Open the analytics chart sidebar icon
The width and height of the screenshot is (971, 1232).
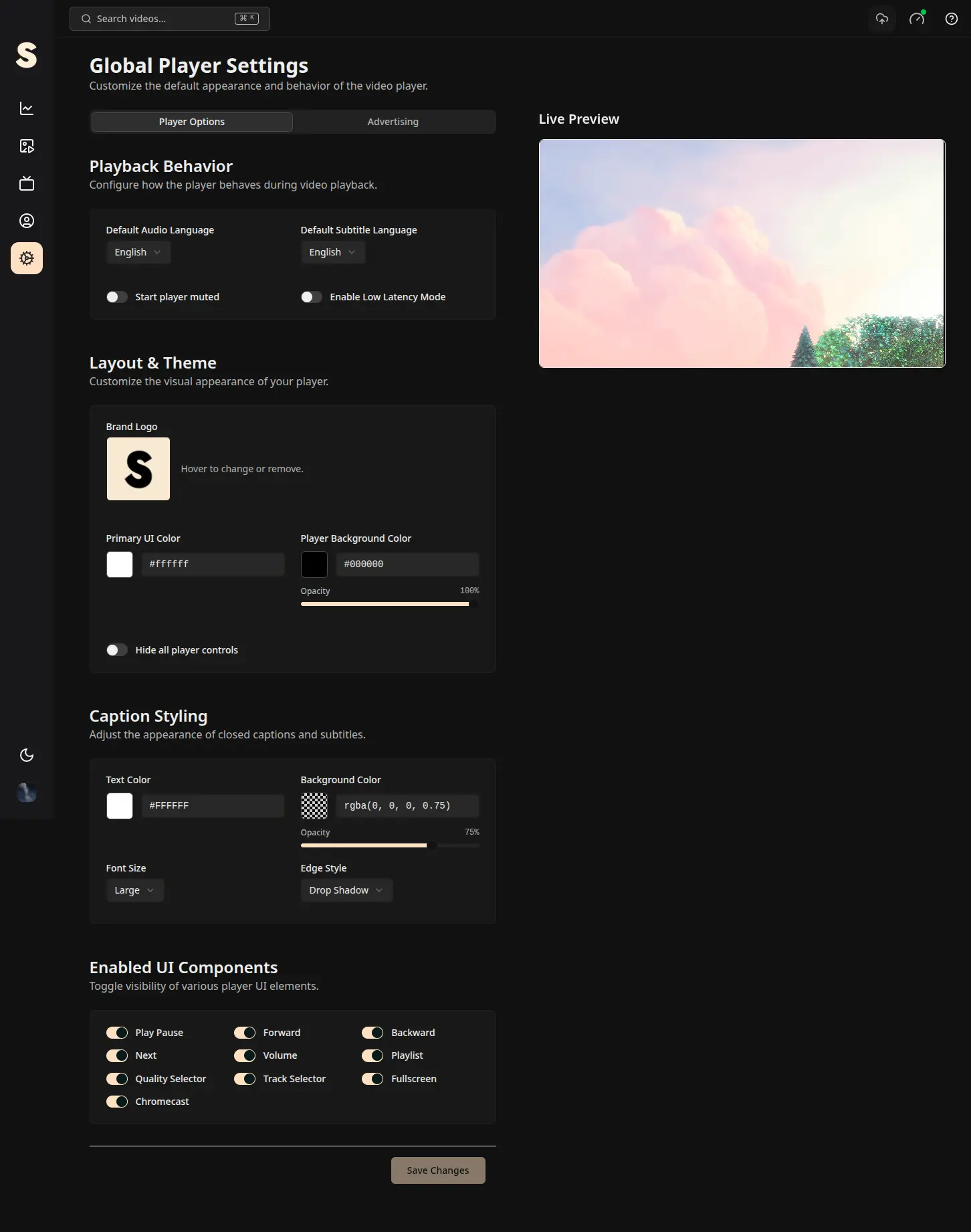27,108
